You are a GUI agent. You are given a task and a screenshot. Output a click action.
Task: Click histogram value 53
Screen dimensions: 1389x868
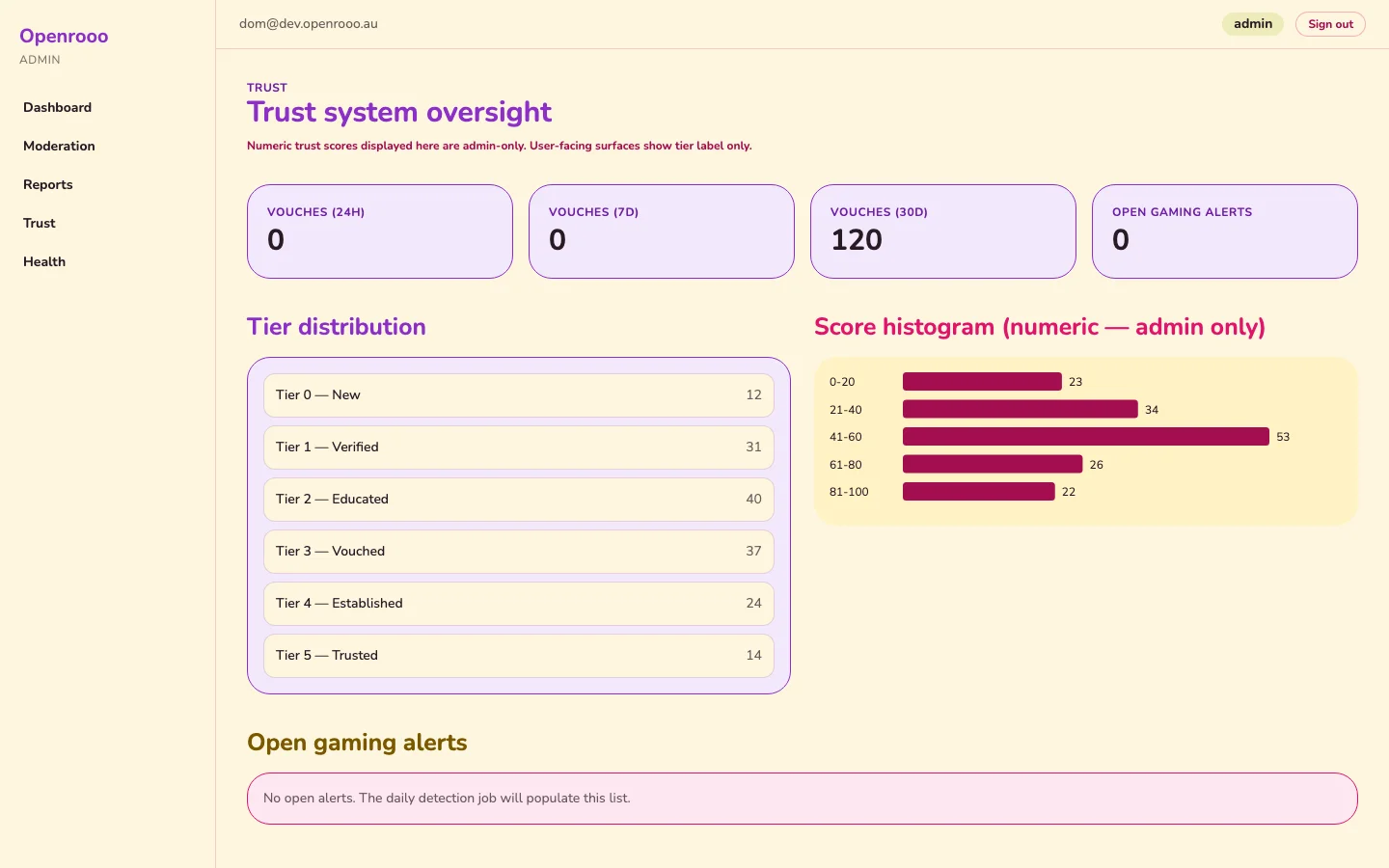pos(1283,437)
